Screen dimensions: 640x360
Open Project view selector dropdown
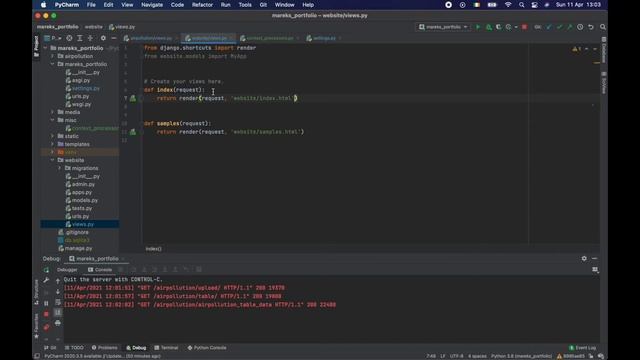coord(53,38)
